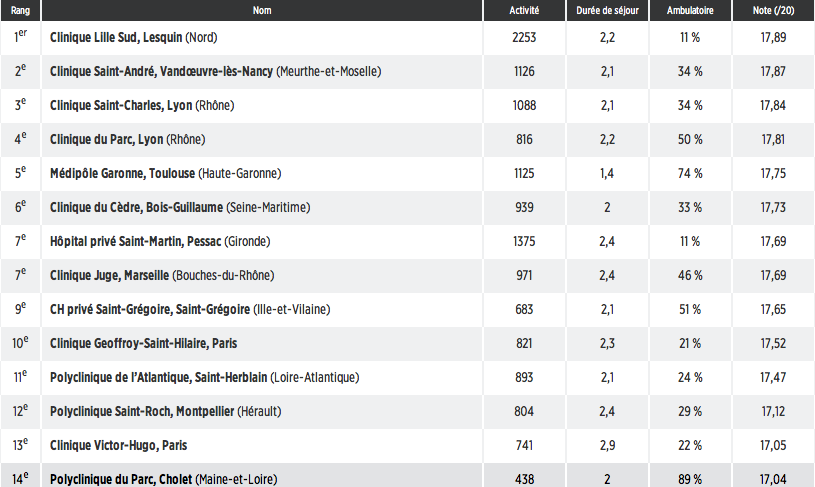Click the Rang column header

(x=20, y=10)
